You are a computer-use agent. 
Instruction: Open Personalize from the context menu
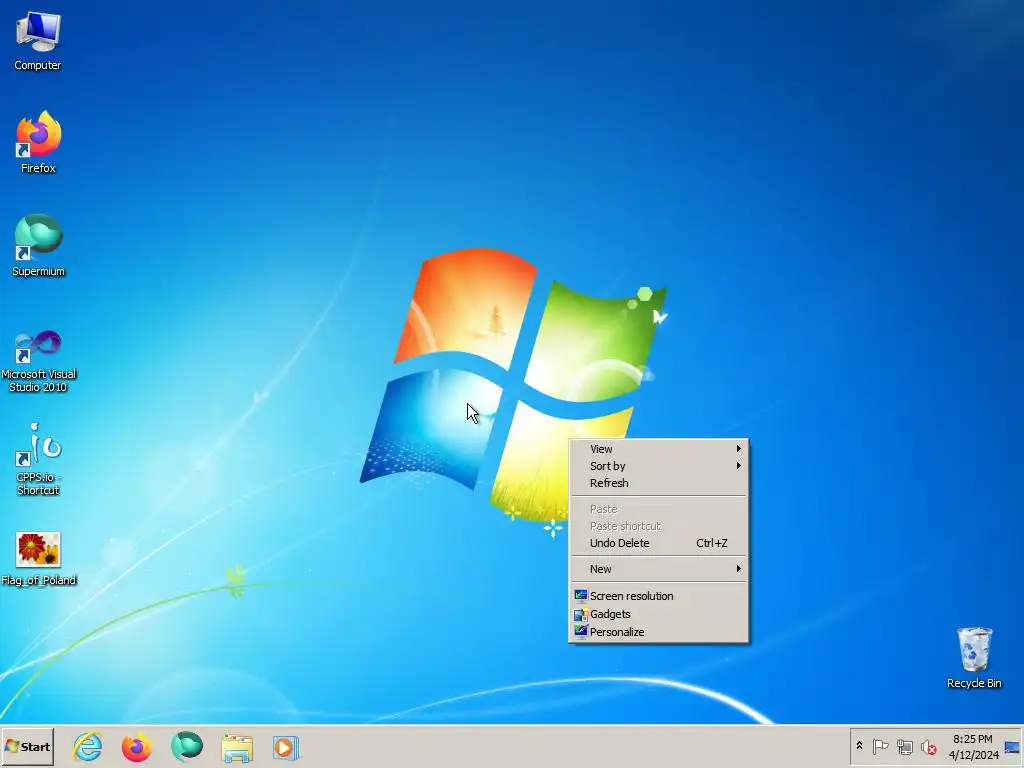(659, 632)
